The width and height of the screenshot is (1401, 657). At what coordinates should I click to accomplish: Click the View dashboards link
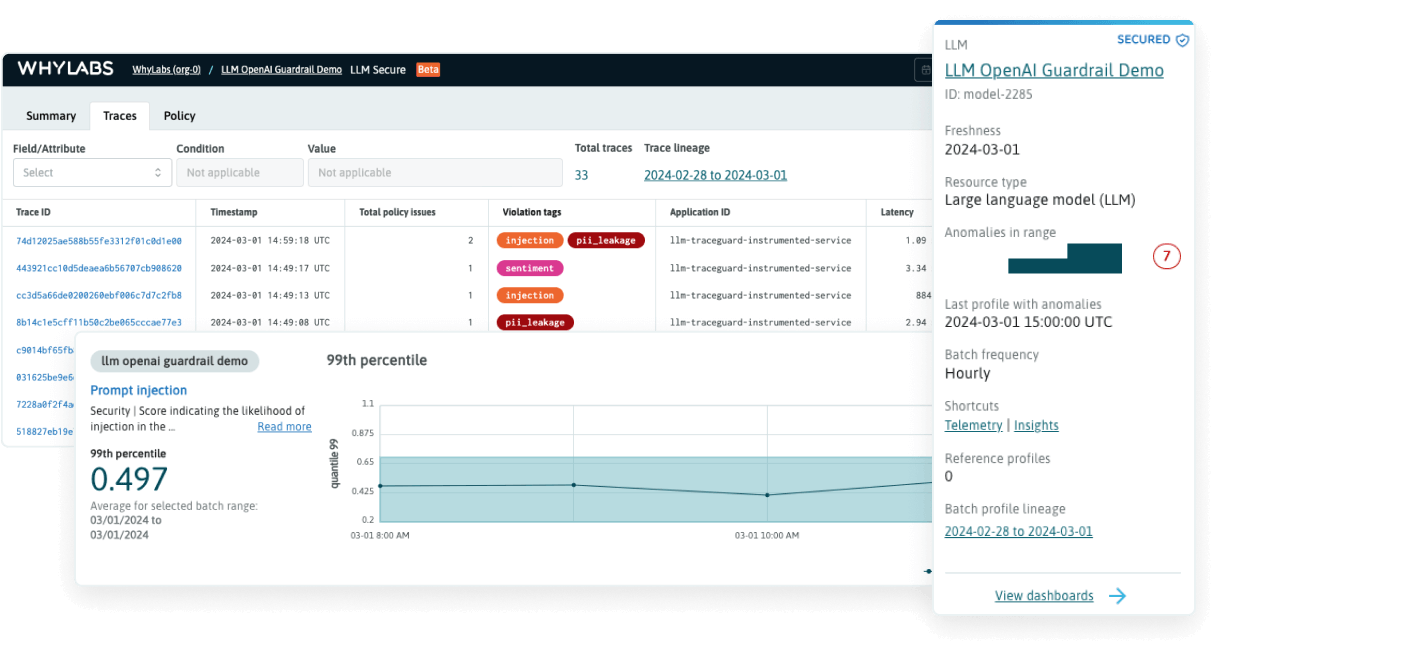click(x=1044, y=595)
